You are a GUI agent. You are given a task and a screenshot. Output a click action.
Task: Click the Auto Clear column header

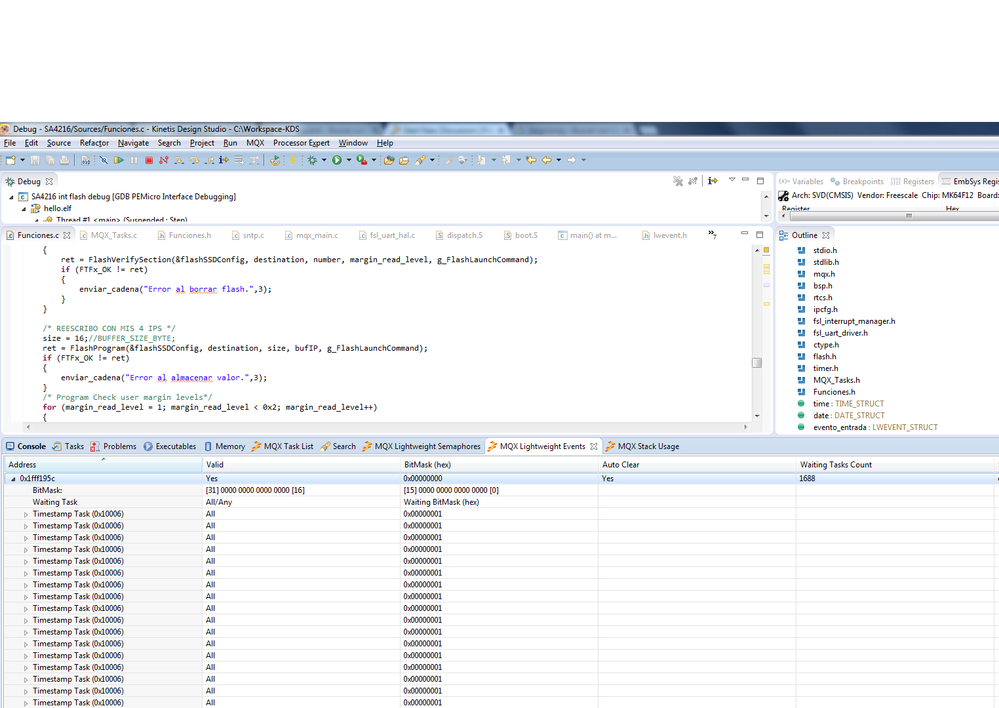click(x=697, y=465)
